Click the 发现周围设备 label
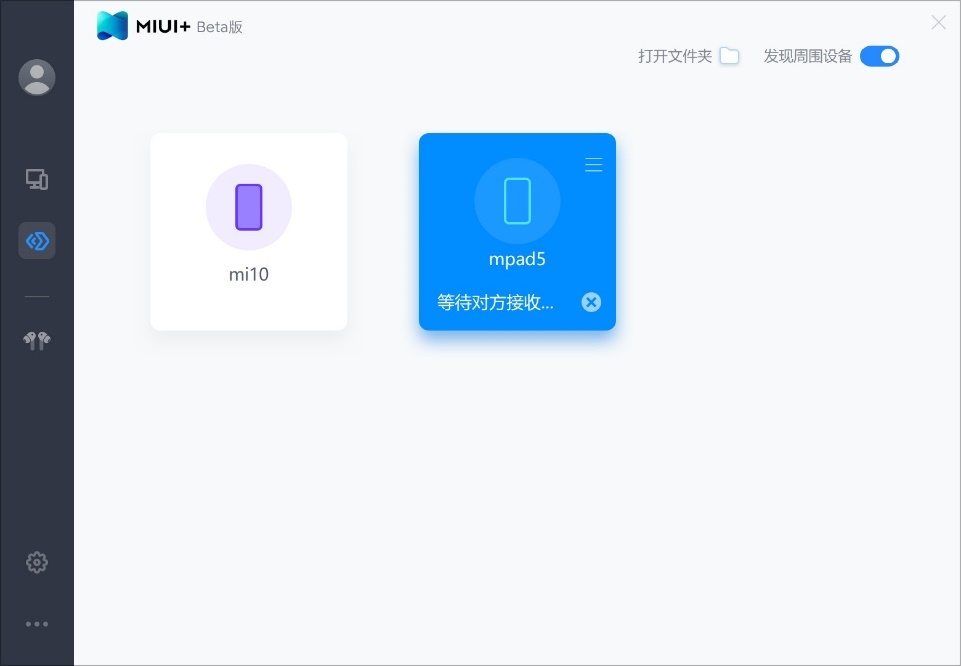This screenshot has width=961, height=666. click(x=808, y=56)
